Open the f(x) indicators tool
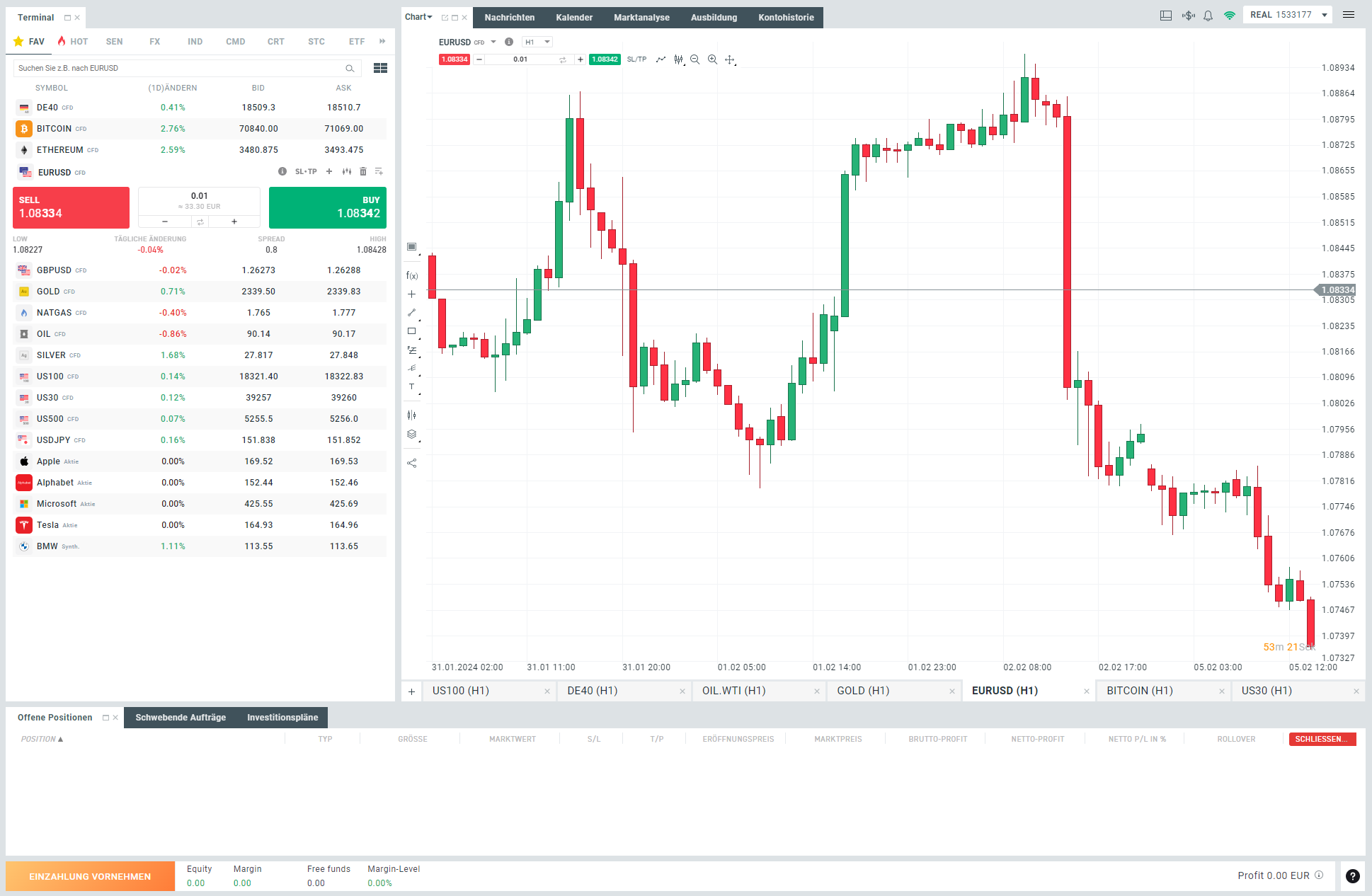1372x896 pixels. 411,276
